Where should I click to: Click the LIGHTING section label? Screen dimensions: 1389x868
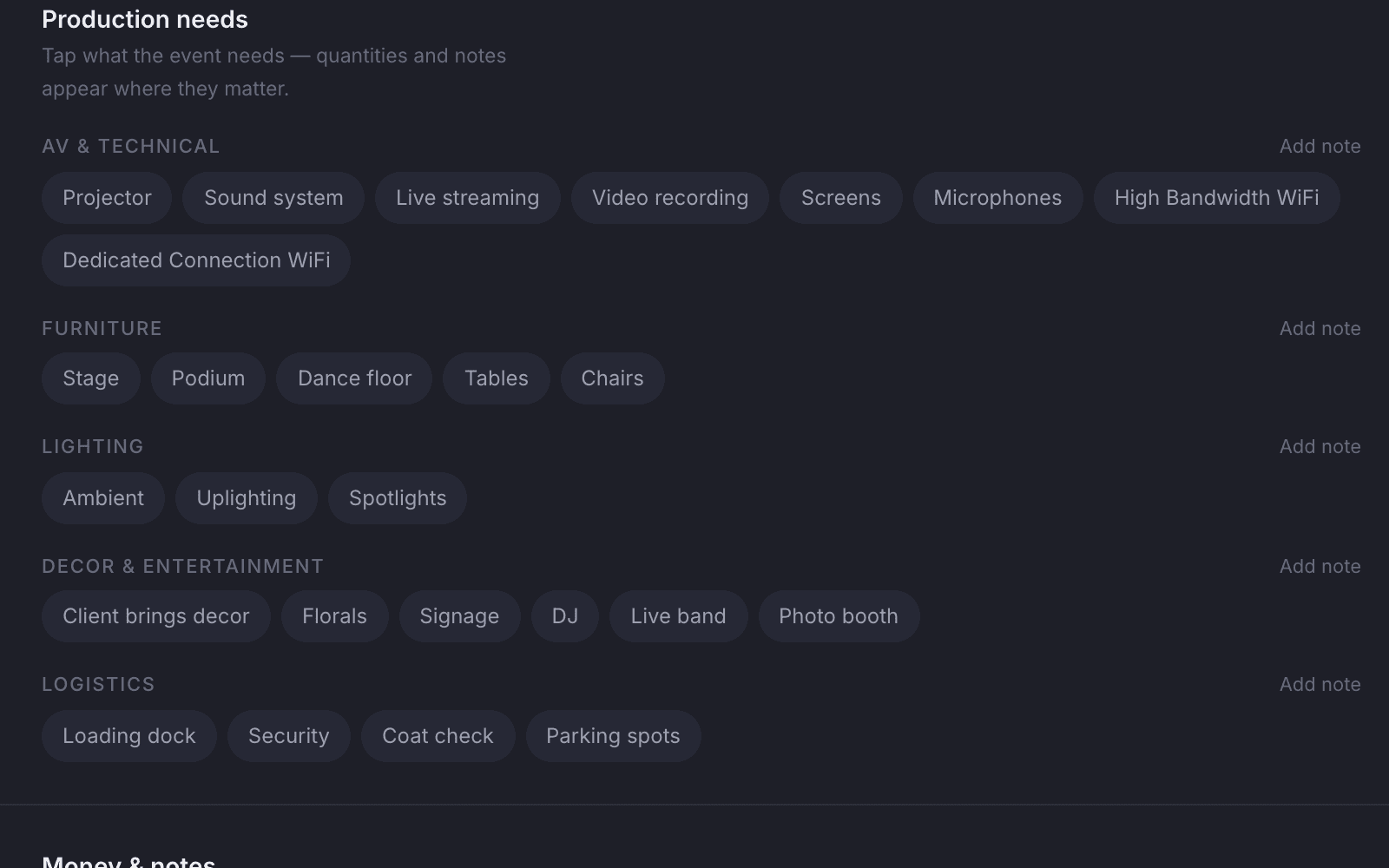(93, 446)
